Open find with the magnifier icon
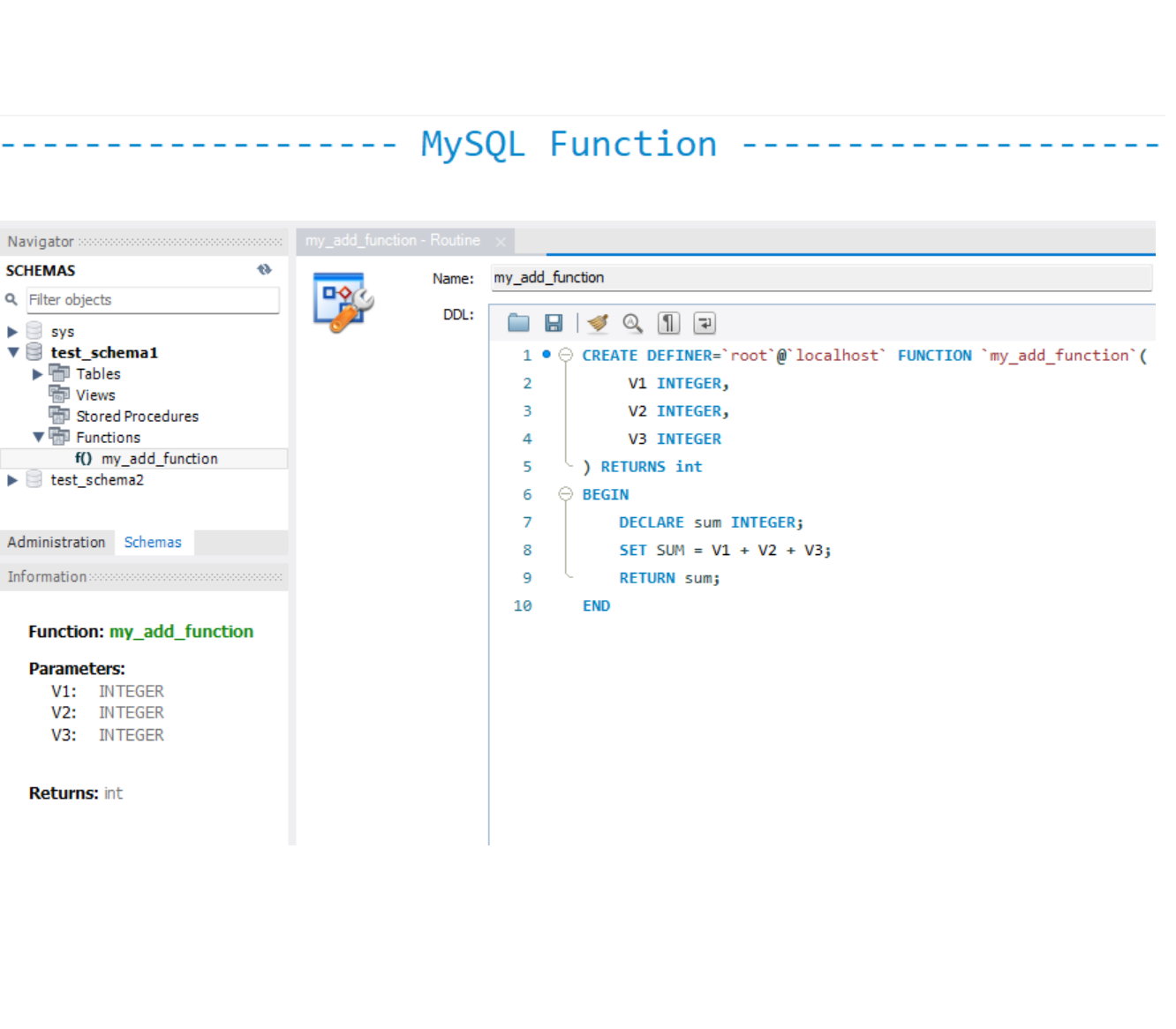Viewport: 1176px width, 1029px height. coord(632,323)
